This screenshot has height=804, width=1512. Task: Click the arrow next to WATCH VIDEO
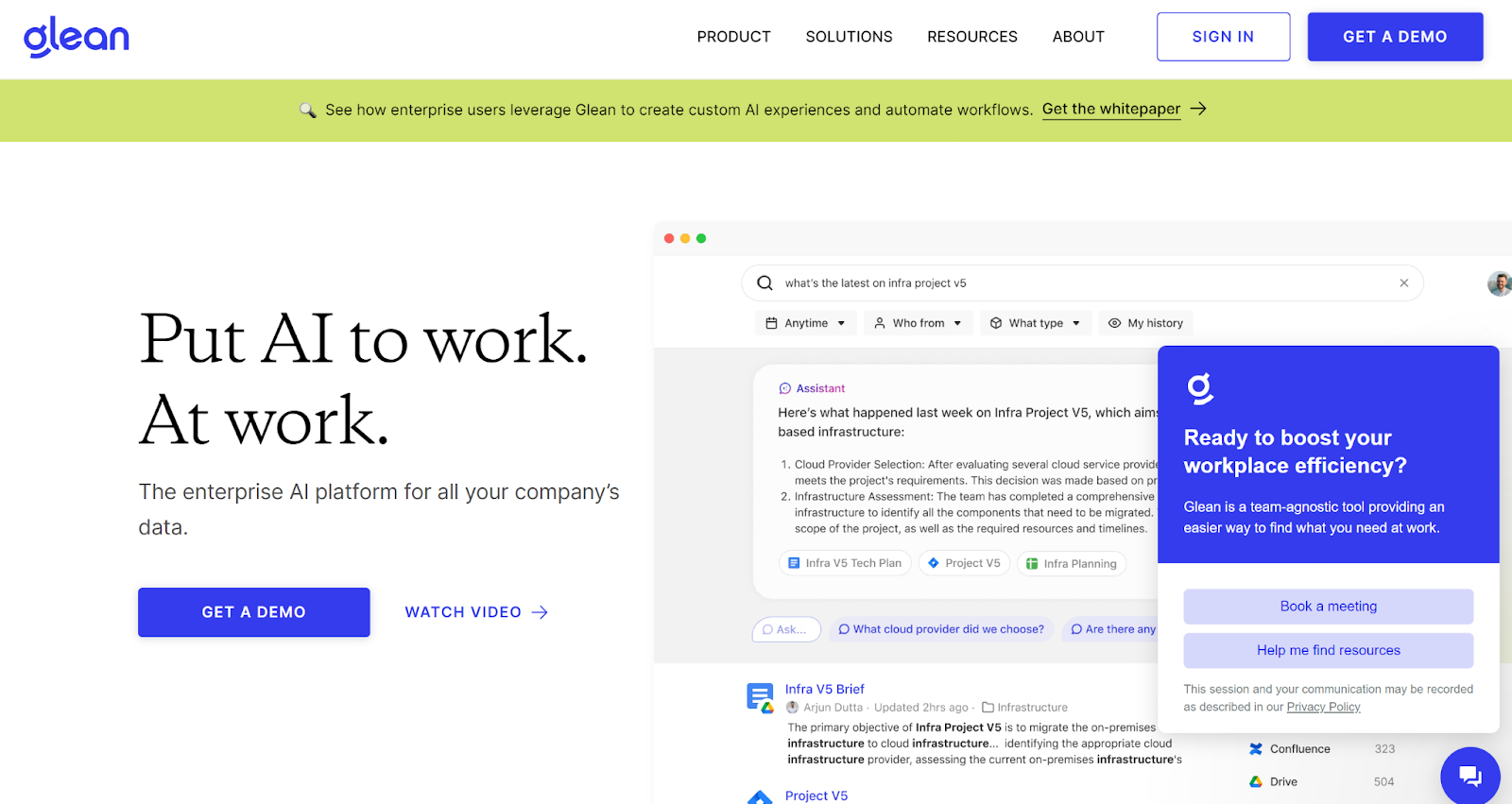(x=540, y=612)
